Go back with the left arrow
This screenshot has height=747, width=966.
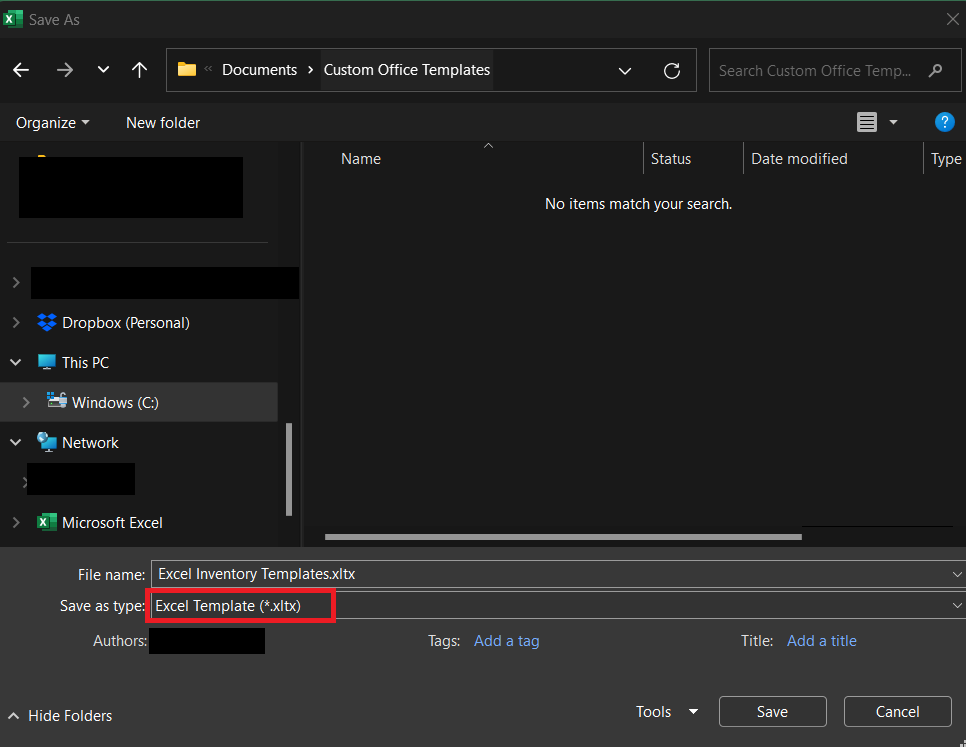point(21,70)
